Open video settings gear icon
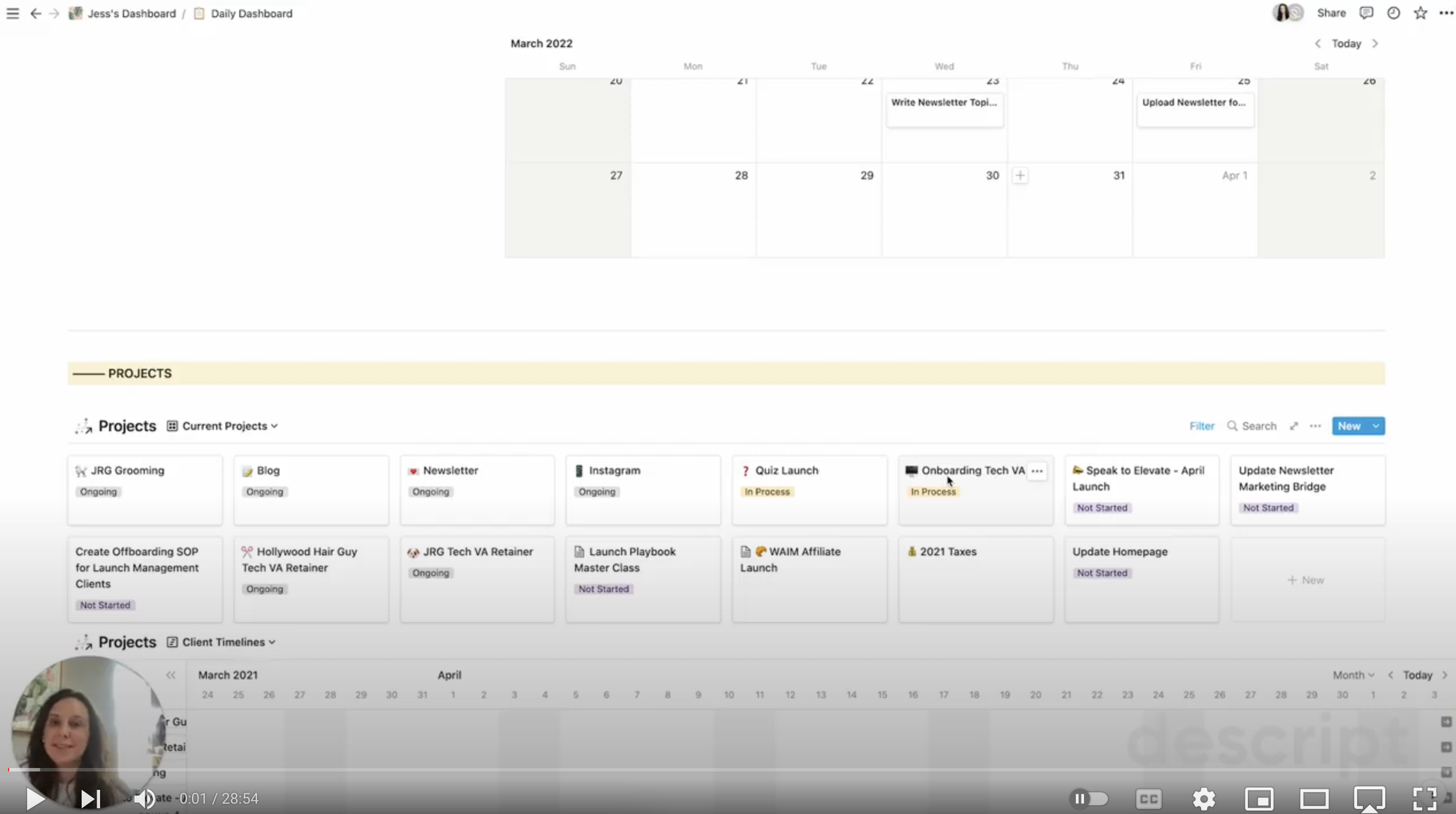 click(x=1204, y=798)
